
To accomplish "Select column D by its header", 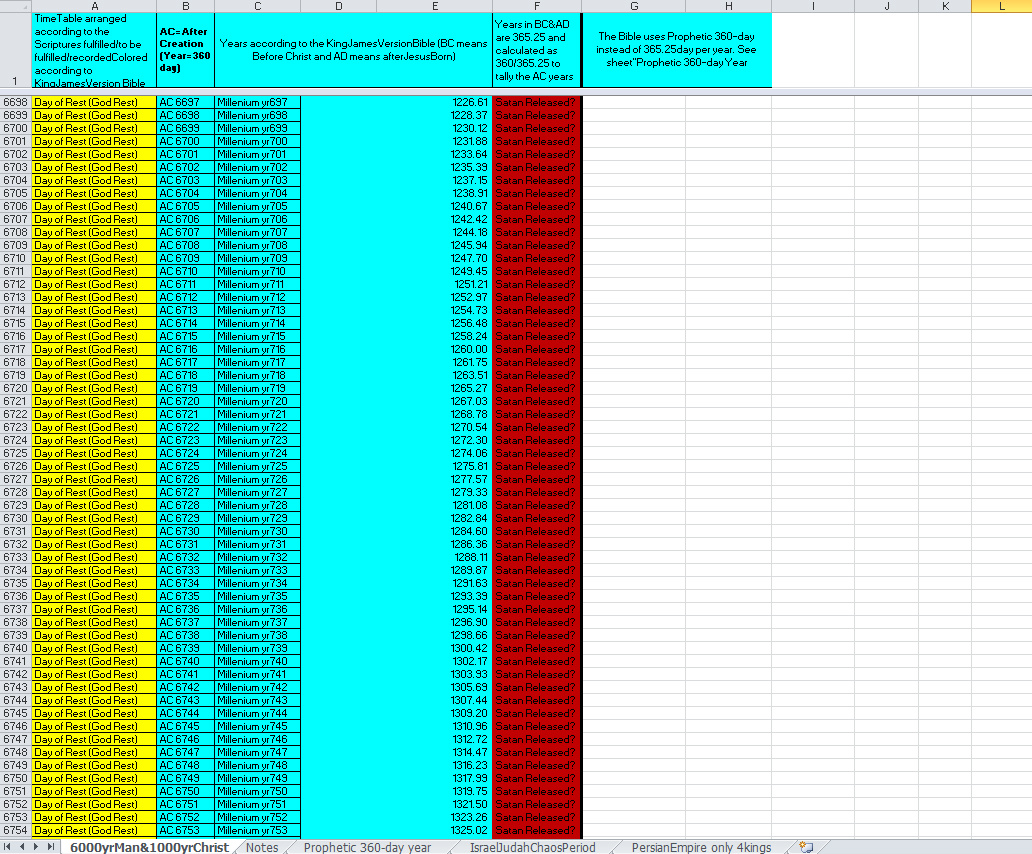I will 338,6.
